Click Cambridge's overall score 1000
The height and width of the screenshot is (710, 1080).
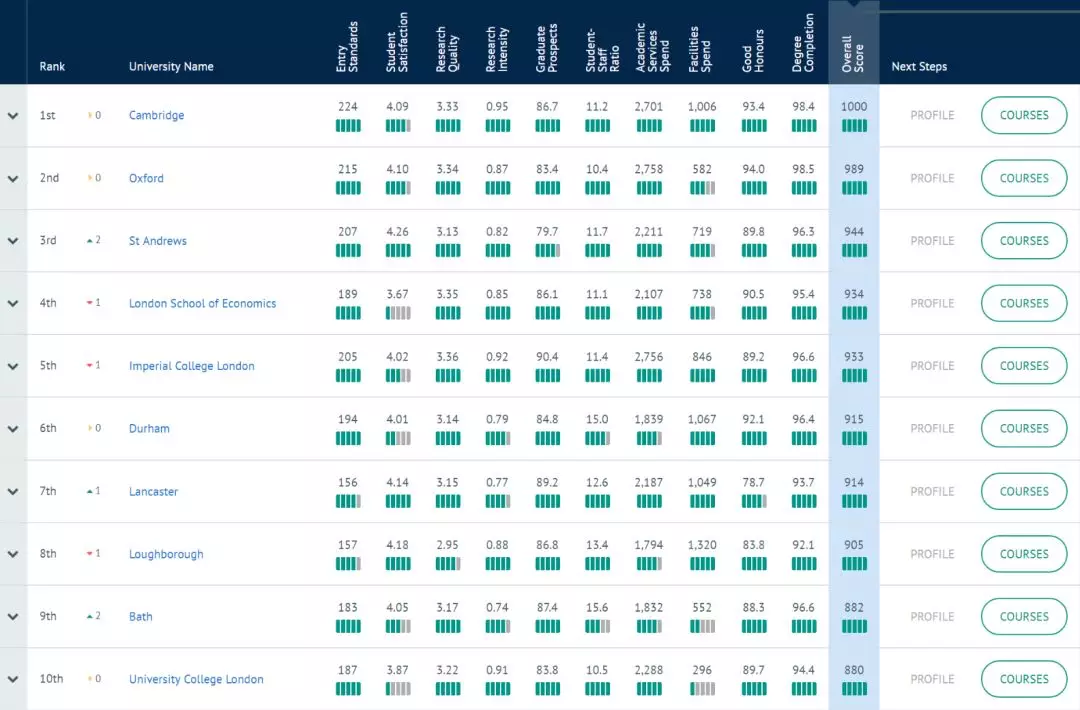pyautogui.click(x=854, y=107)
